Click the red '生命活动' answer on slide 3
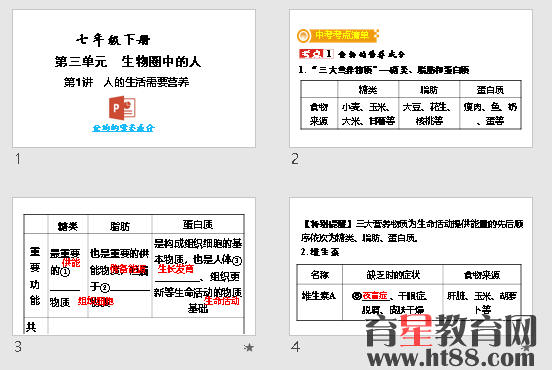 222,301
